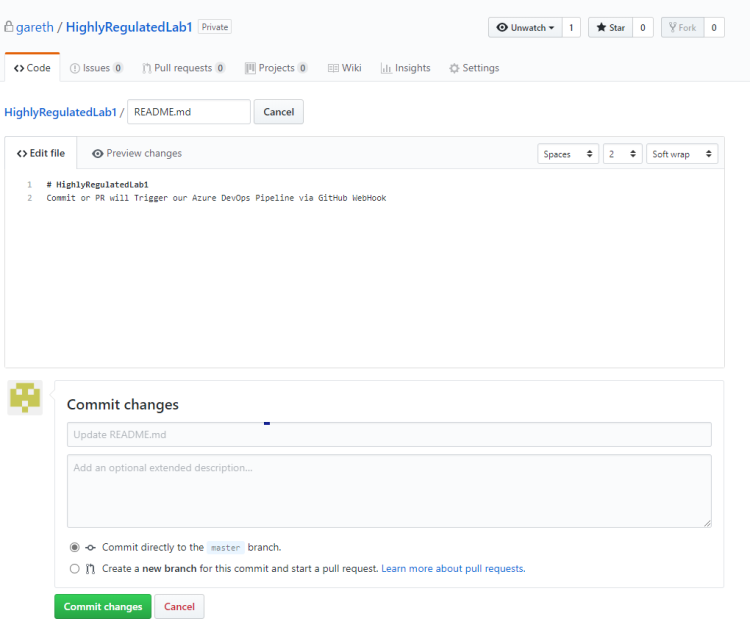The width and height of the screenshot is (750, 630).
Task: Click the 'Update README.md' commit summary field
Action: pos(389,434)
